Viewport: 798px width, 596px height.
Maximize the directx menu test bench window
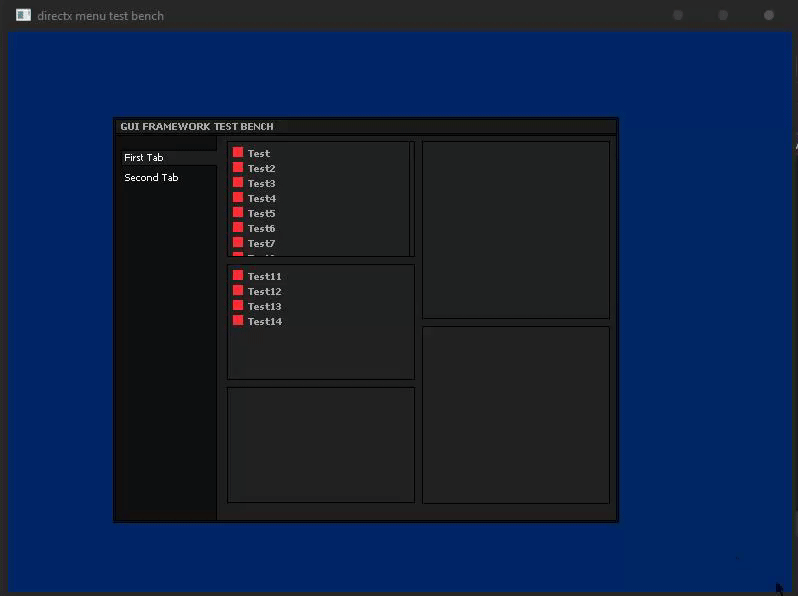723,15
